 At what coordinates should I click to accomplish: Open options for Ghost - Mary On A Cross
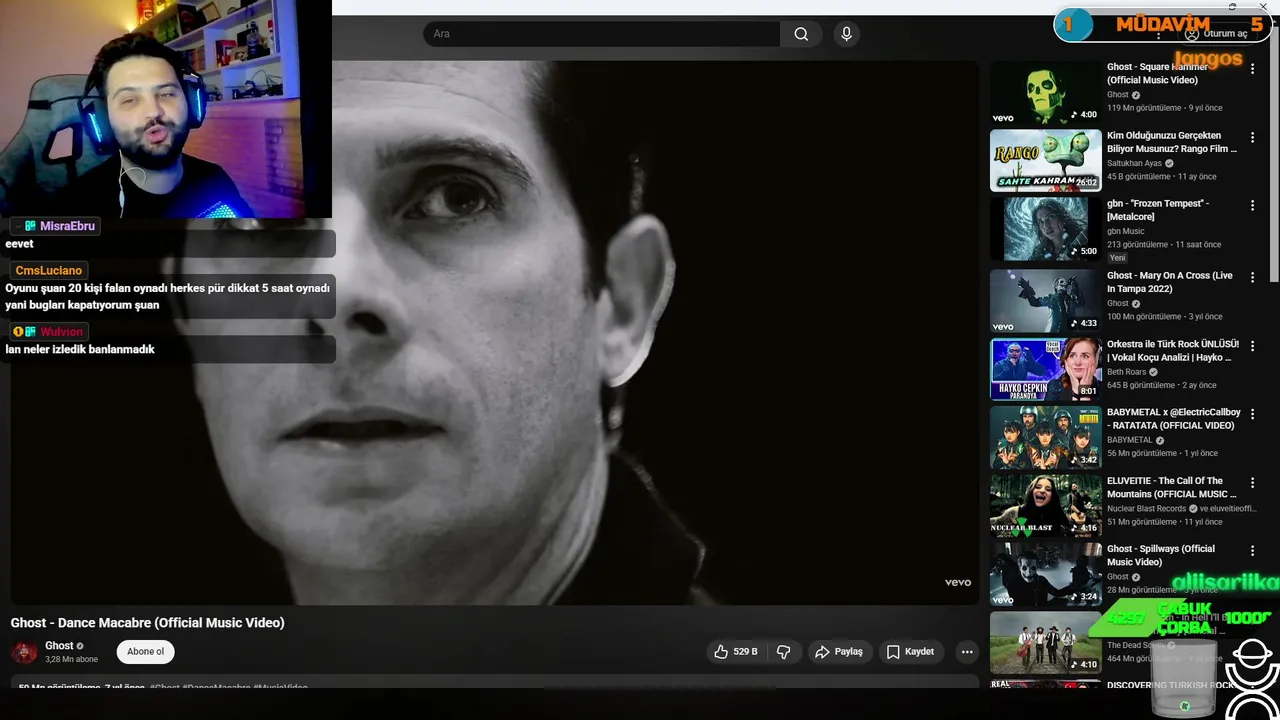point(1252,277)
